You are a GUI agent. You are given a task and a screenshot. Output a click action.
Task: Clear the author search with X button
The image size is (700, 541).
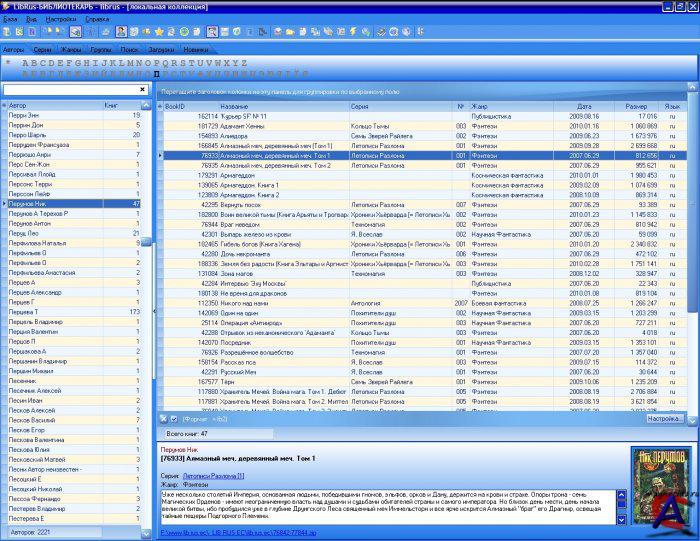pos(142,90)
